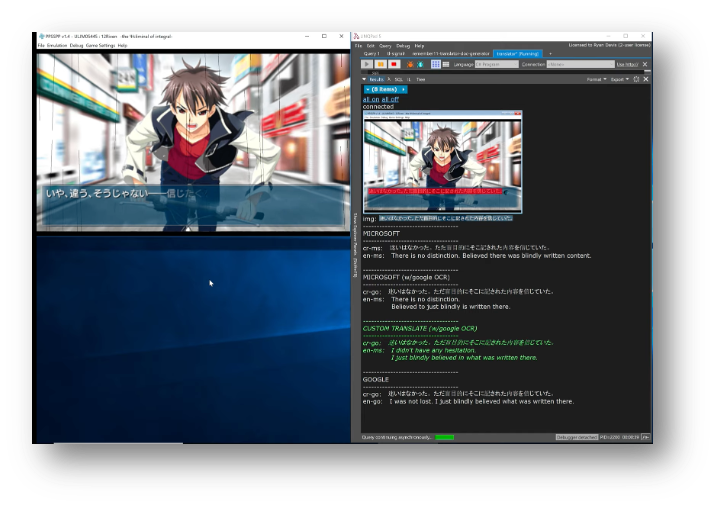Click the cropped OCR text image after img:
This screenshot has height=506, width=716.
coord(446,218)
